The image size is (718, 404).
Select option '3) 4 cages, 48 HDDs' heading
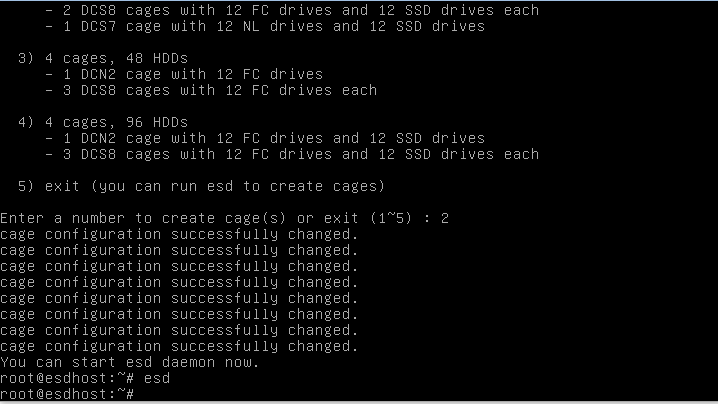click(x=103, y=58)
